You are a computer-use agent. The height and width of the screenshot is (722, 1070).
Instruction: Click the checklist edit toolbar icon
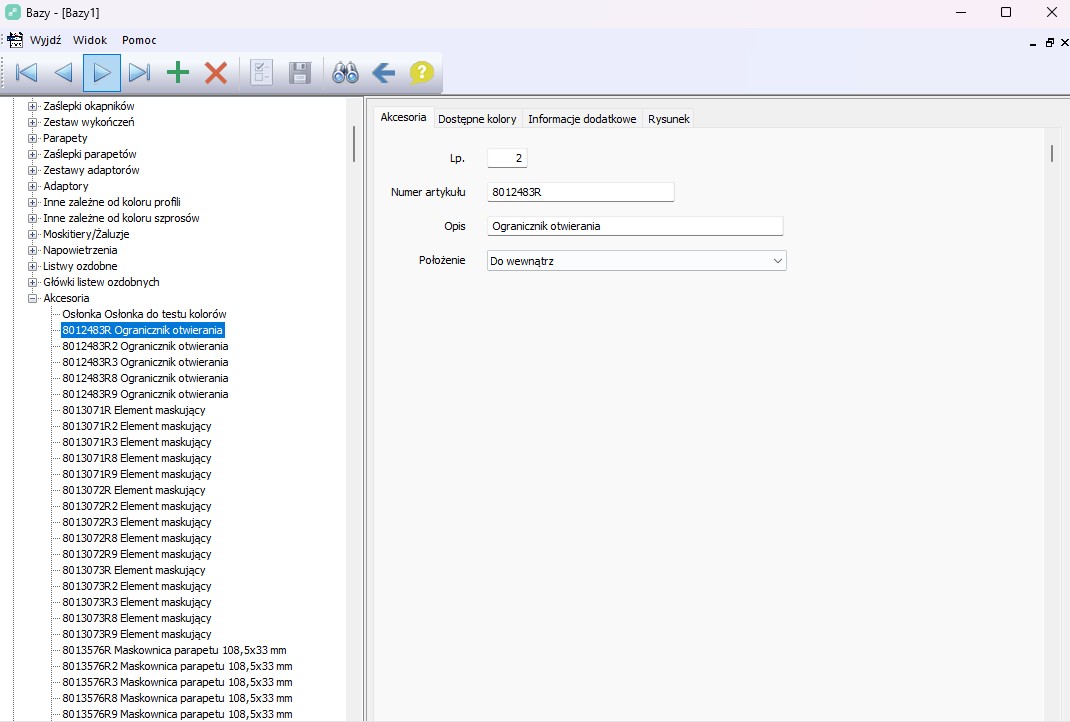(x=261, y=72)
